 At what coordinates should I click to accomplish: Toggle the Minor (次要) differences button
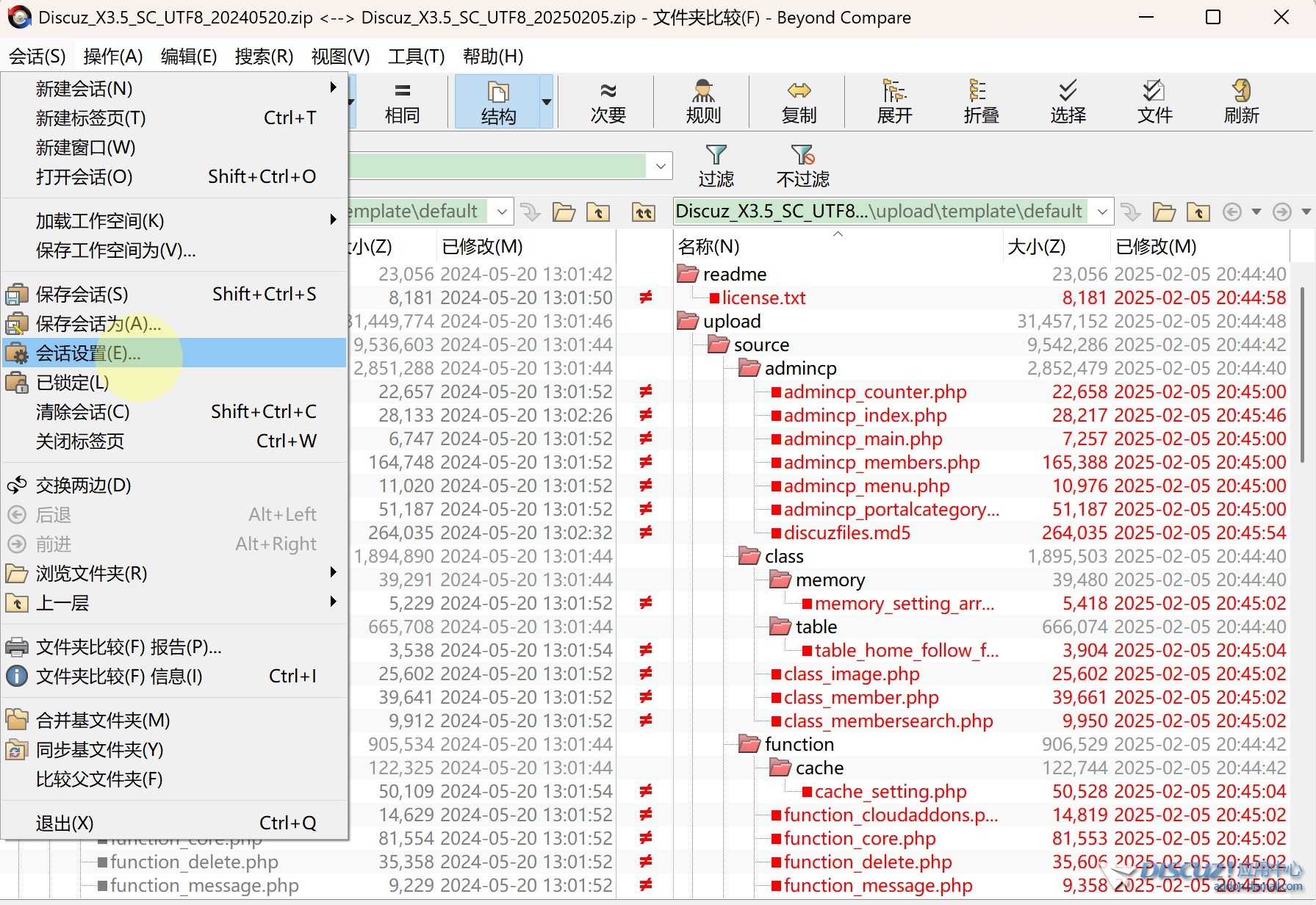pos(608,101)
